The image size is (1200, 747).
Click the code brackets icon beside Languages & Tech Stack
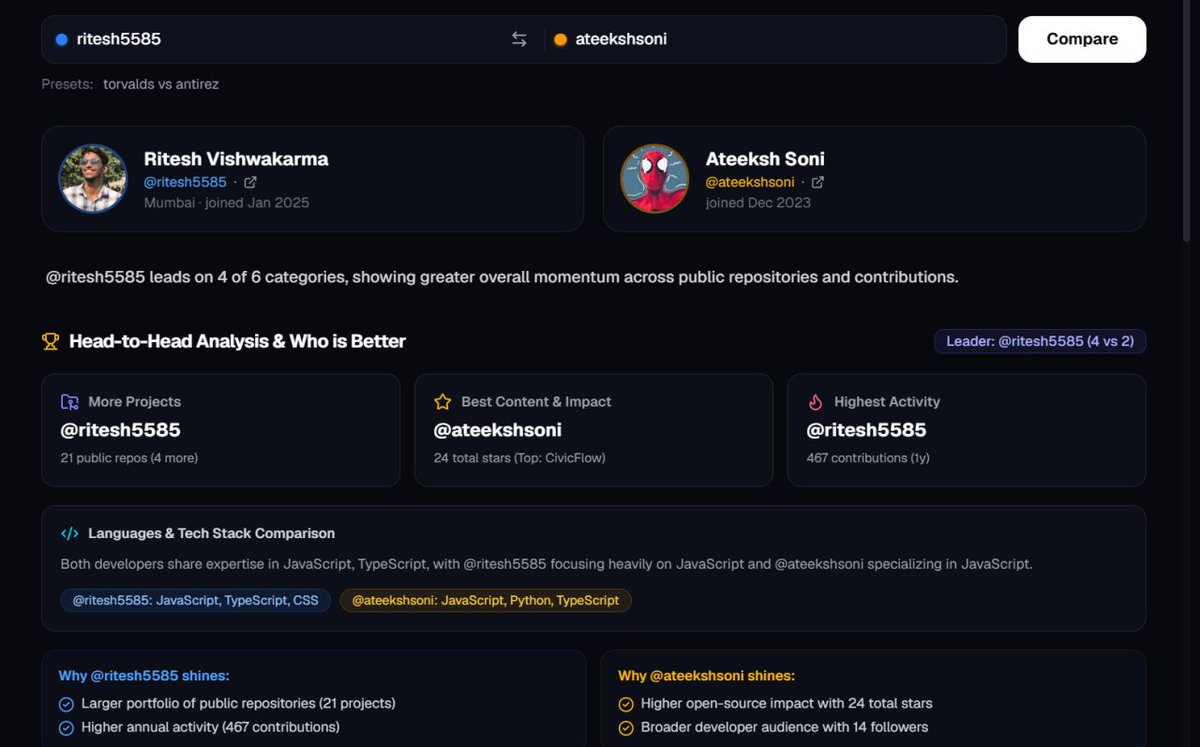click(69, 533)
